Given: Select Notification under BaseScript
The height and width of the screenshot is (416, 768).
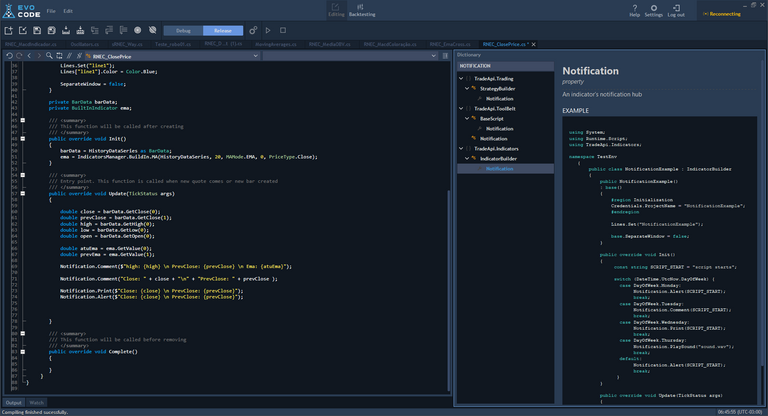Looking at the screenshot, I should pos(499,128).
